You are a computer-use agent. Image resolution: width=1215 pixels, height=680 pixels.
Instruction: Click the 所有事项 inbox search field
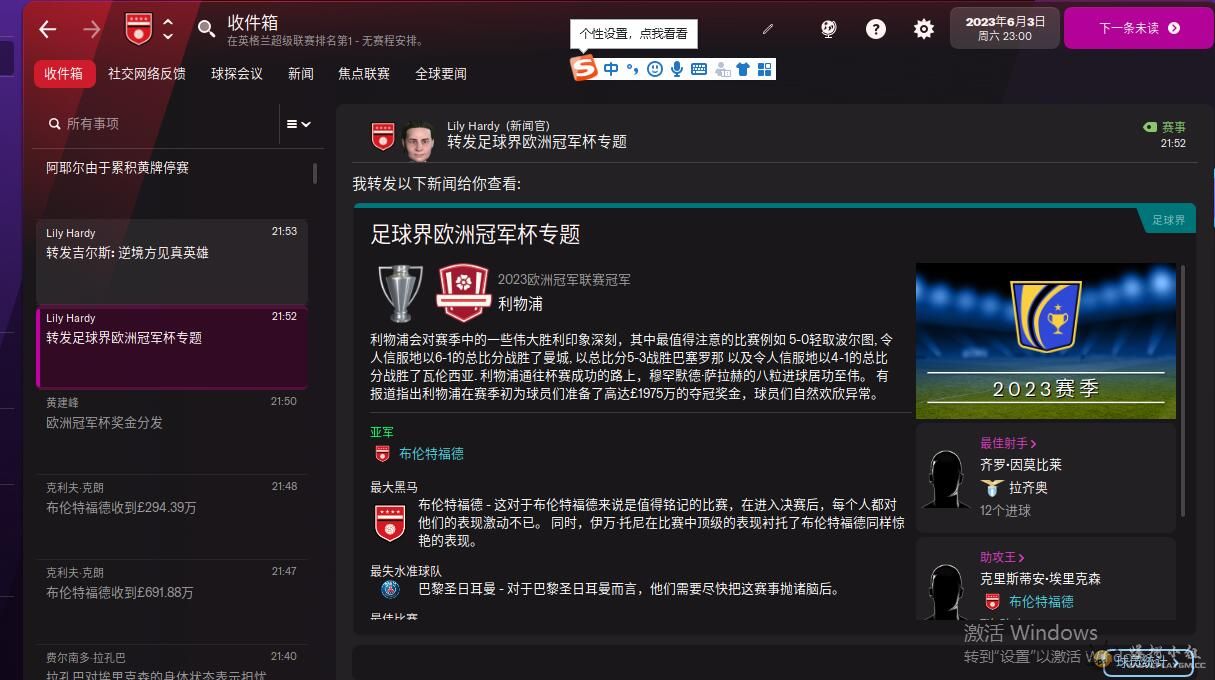tap(160, 124)
